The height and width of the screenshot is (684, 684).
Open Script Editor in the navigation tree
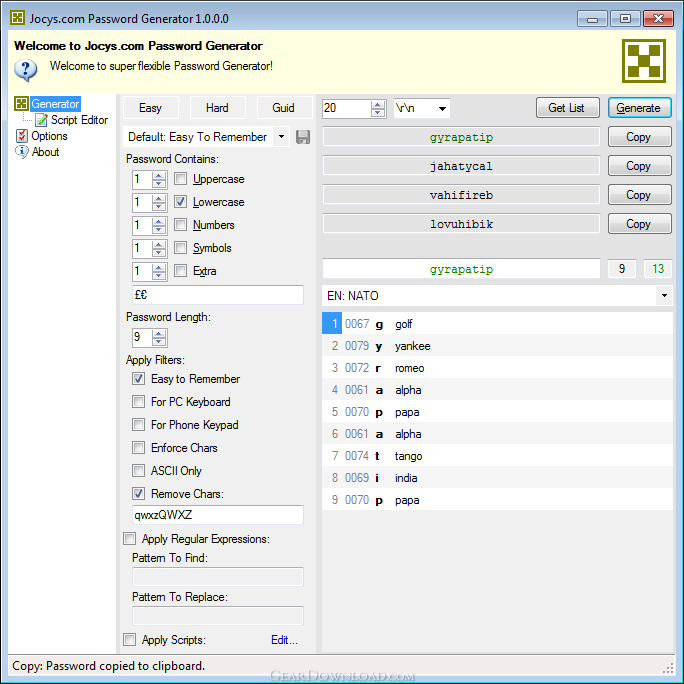click(x=79, y=120)
